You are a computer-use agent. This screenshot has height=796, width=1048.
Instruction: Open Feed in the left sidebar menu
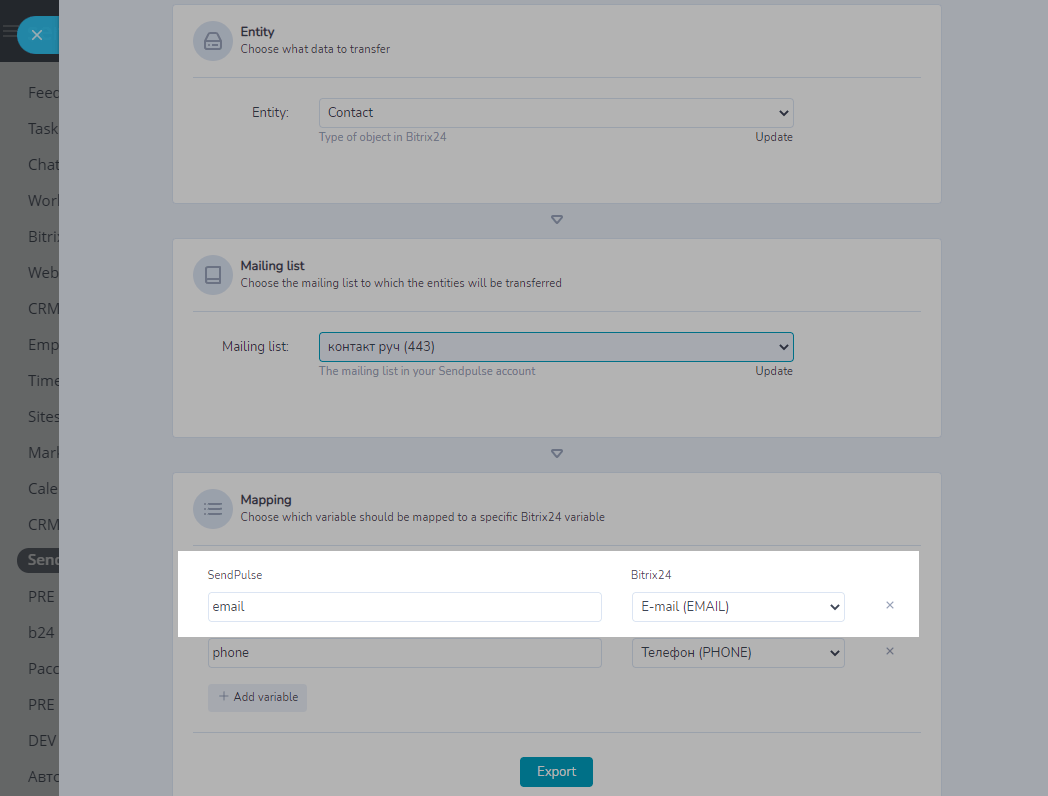43,93
